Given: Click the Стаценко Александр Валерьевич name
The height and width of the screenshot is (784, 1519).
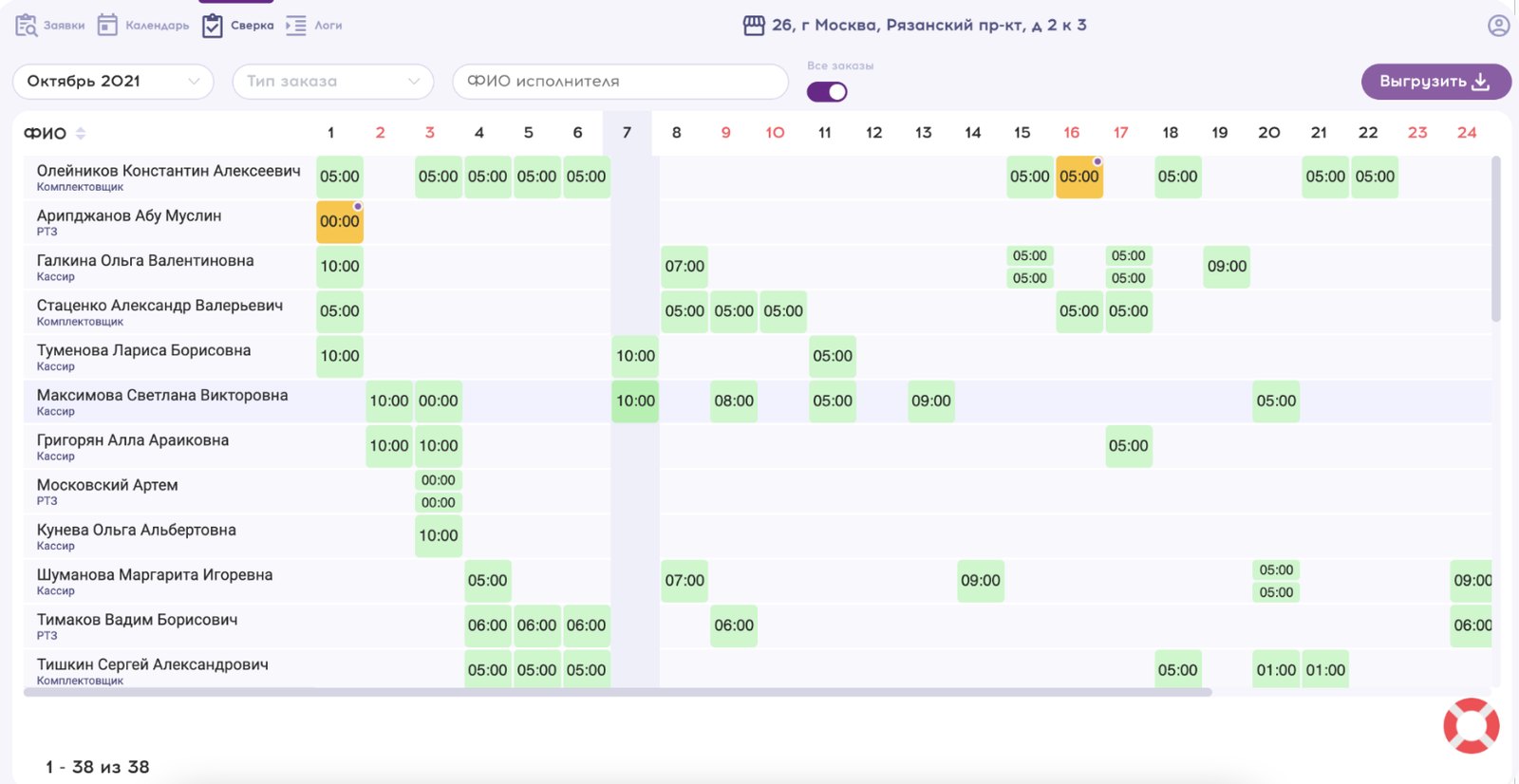Looking at the screenshot, I should 159,306.
